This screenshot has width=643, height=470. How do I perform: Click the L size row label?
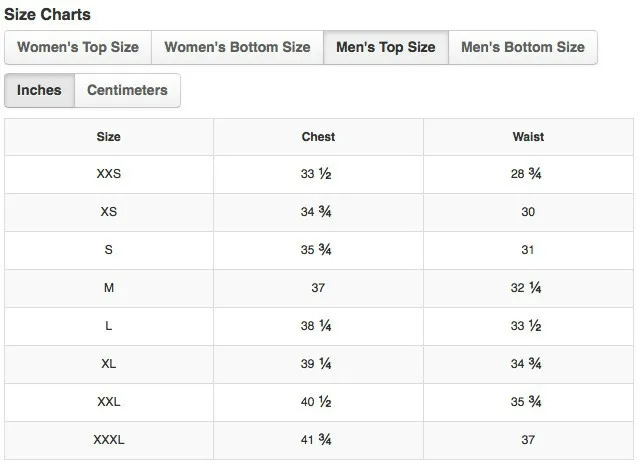pyautogui.click(x=109, y=326)
